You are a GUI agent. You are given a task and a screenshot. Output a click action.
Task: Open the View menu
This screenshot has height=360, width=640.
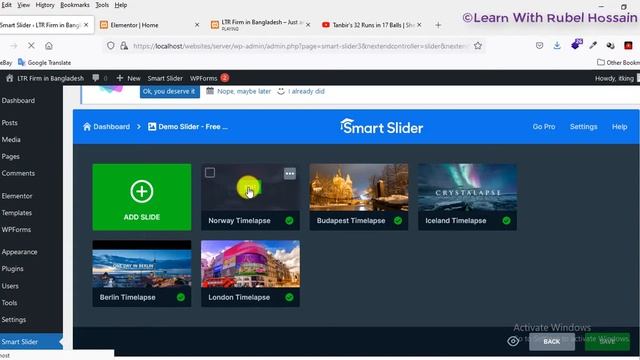click(x=23, y=5)
